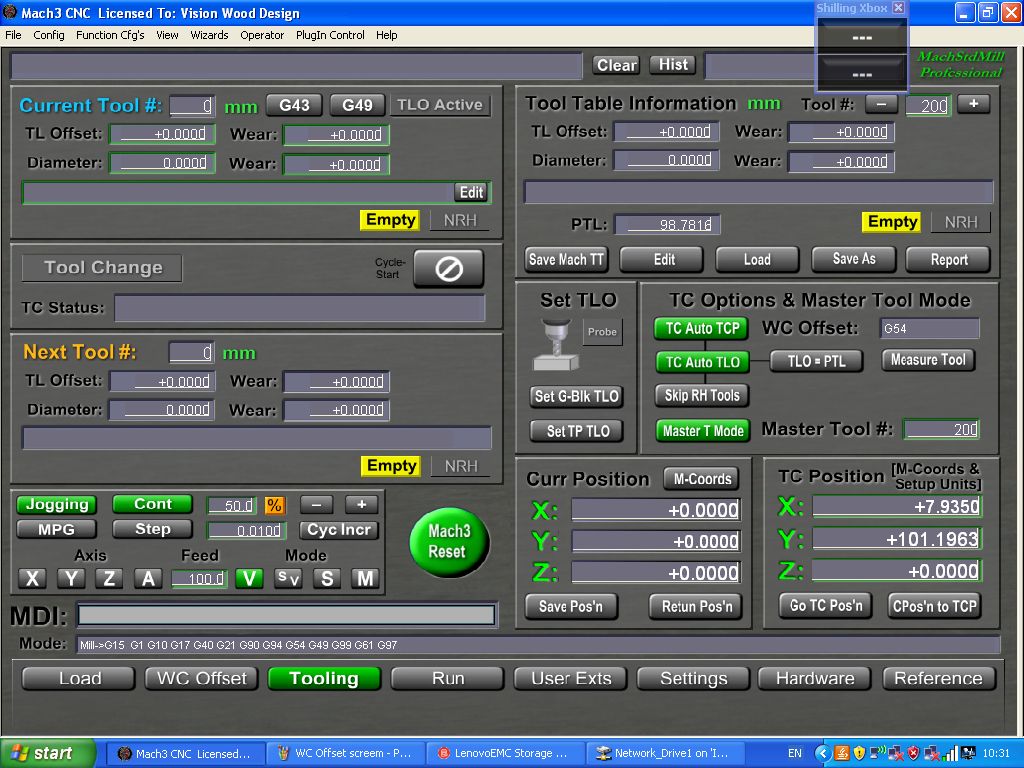Switch jogging from Cont to Step mode
The width and height of the screenshot is (1024, 768).
pyautogui.click(x=152, y=529)
